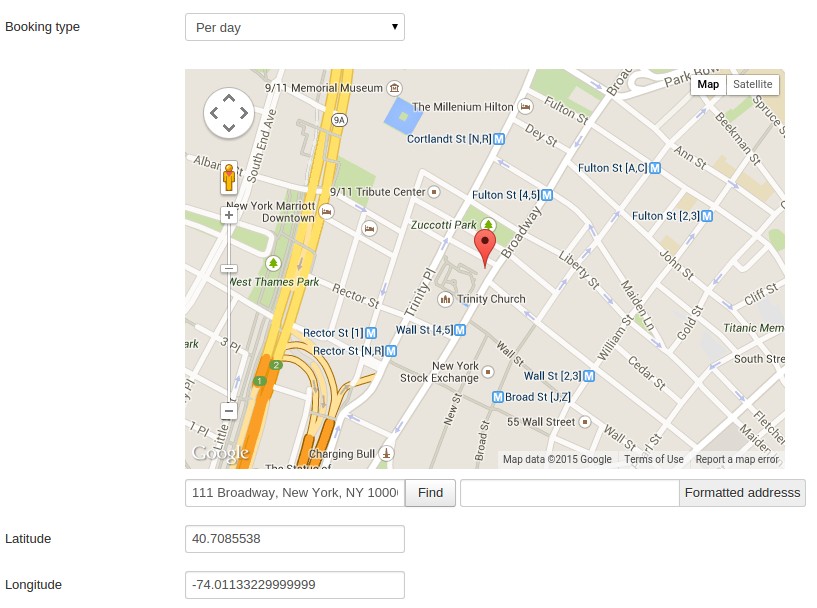This screenshot has height=608, width=817.
Task: Click the Zuccotti Park tree icon
Action: tap(489, 225)
